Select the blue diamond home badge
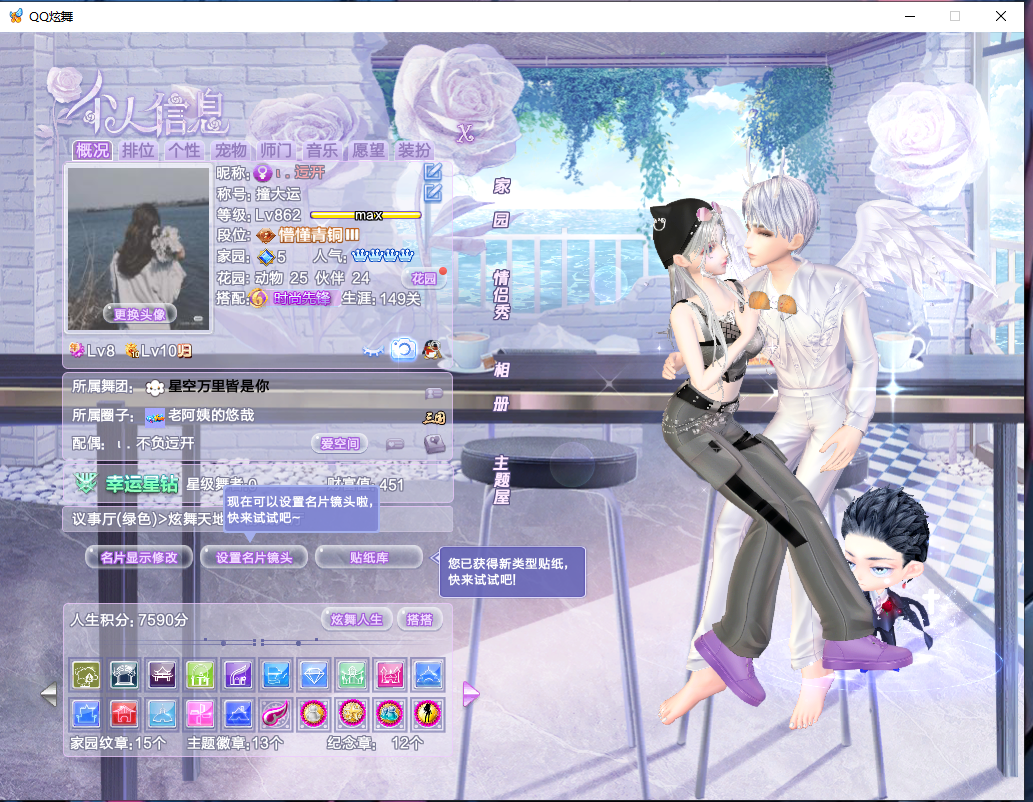The height and width of the screenshot is (802, 1033). [x=314, y=675]
